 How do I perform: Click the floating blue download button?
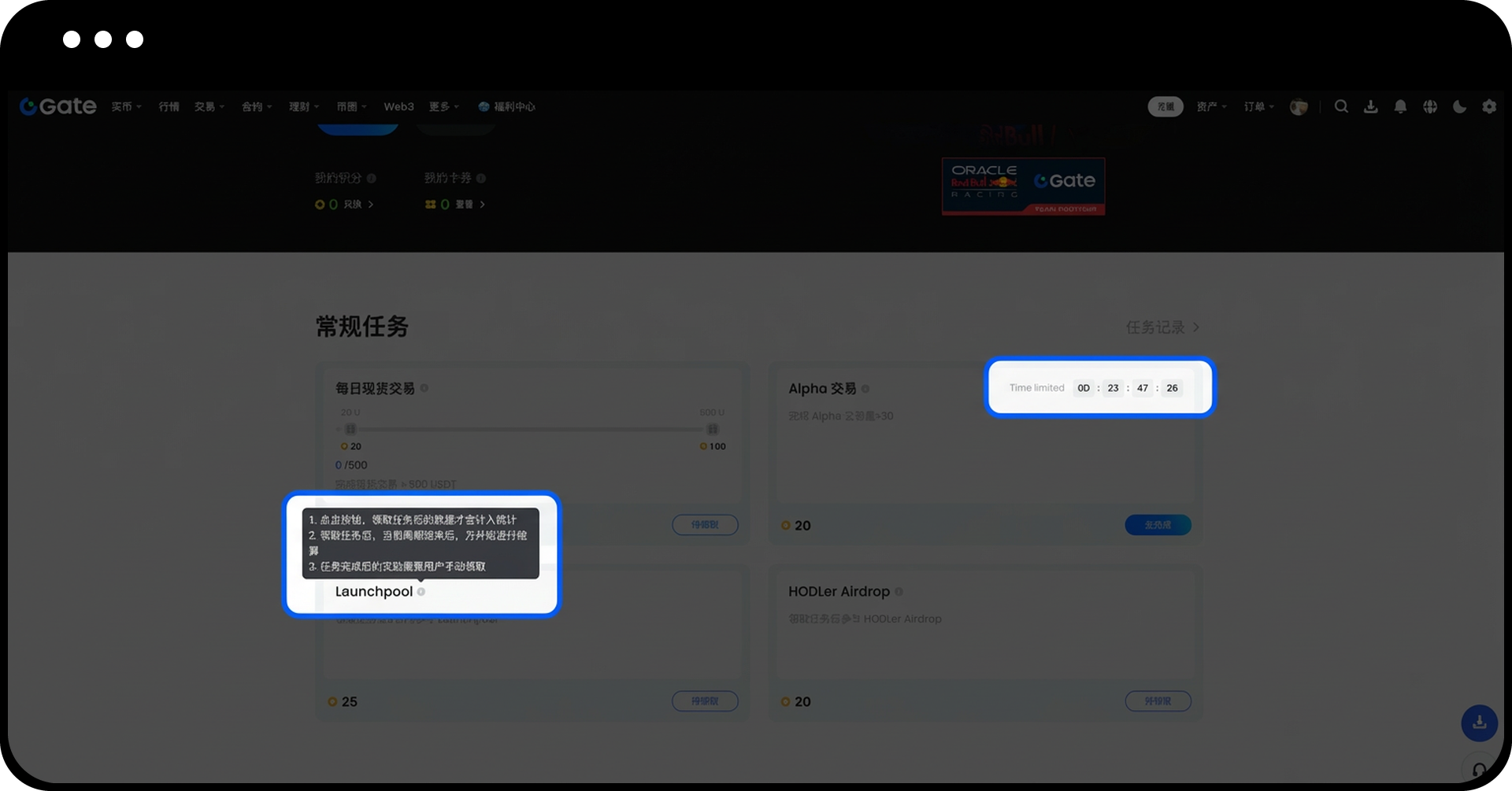(1479, 723)
